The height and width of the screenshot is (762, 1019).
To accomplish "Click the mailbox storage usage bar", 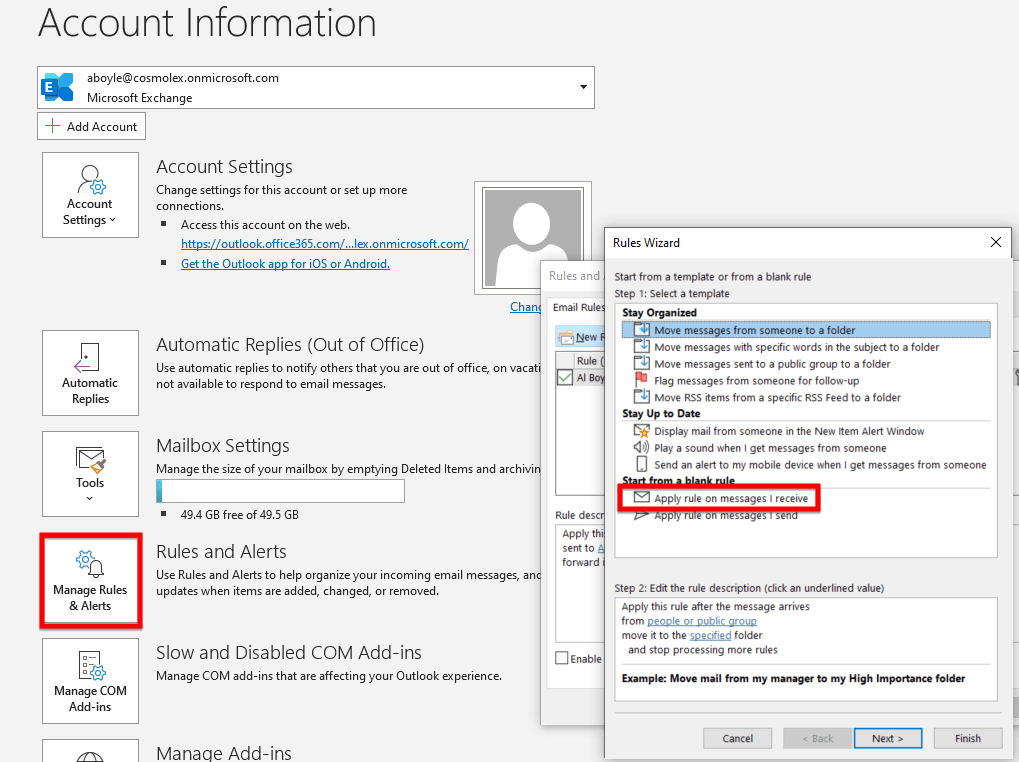I will click(280, 491).
